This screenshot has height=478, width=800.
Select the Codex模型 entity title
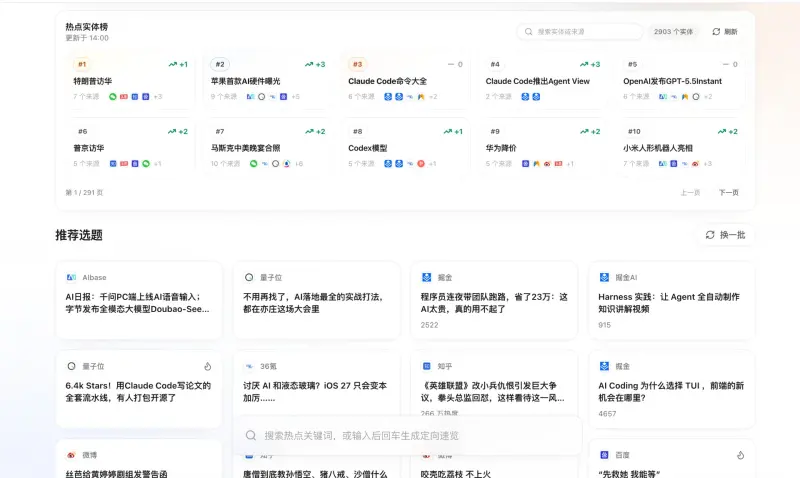tap(368, 148)
